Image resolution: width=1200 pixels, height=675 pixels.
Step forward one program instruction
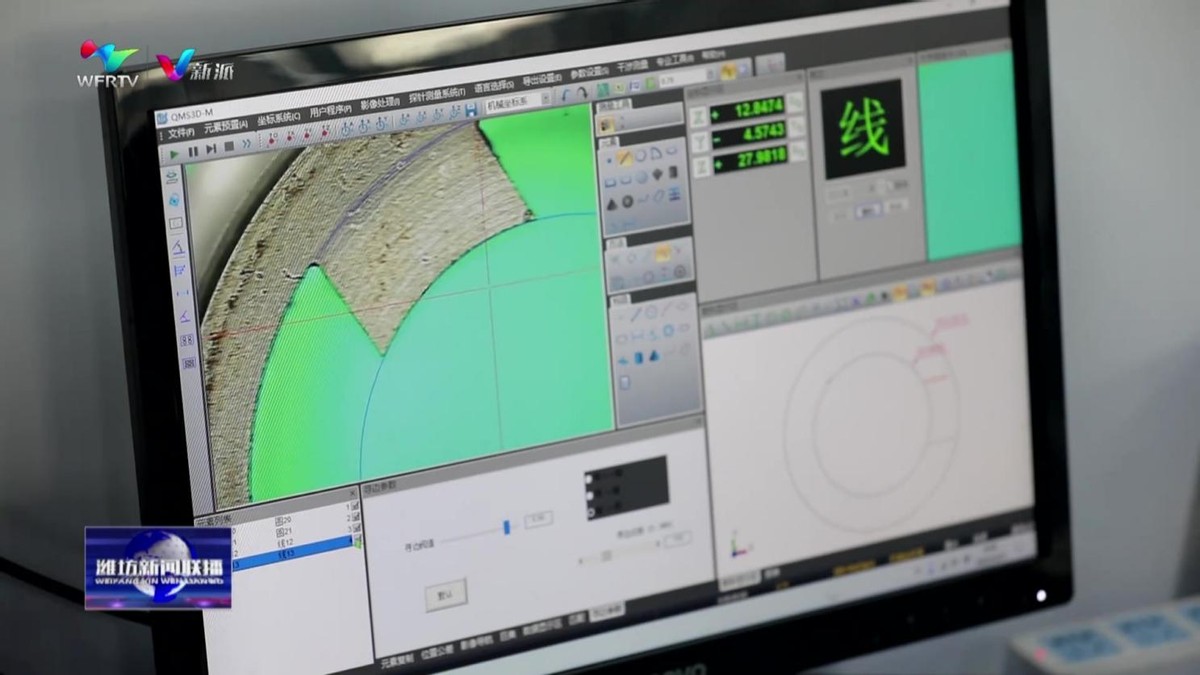[x=211, y=149]
